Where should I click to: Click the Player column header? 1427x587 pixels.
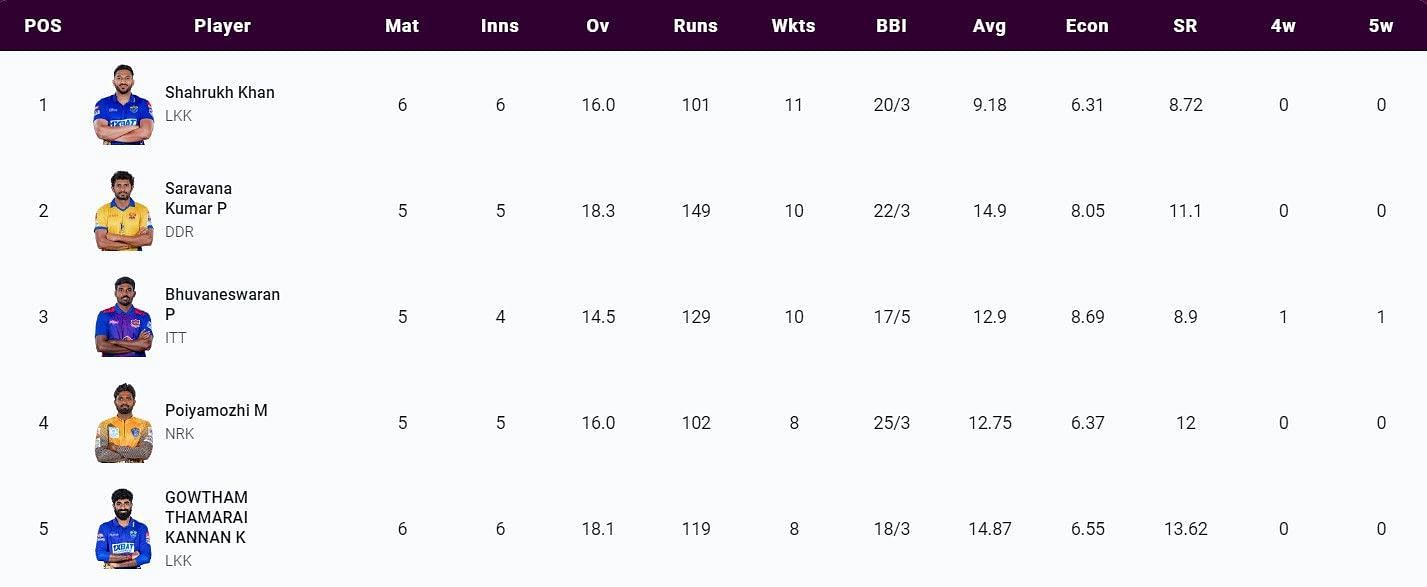coord(222,26)
